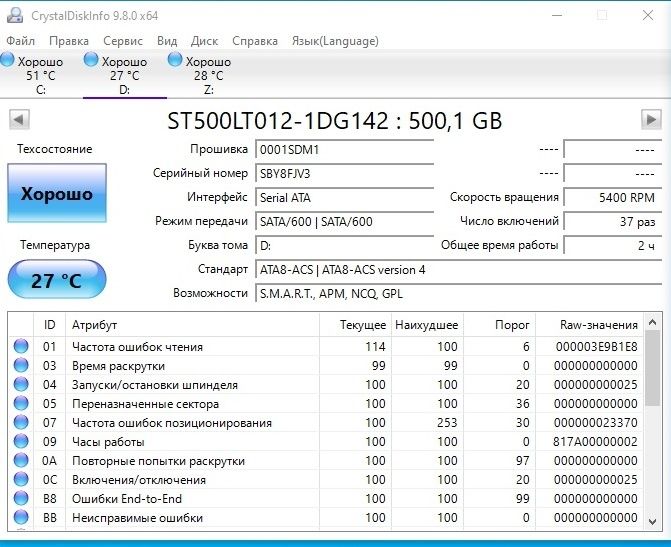Click the blue status orb above C:

click(7, 59)
